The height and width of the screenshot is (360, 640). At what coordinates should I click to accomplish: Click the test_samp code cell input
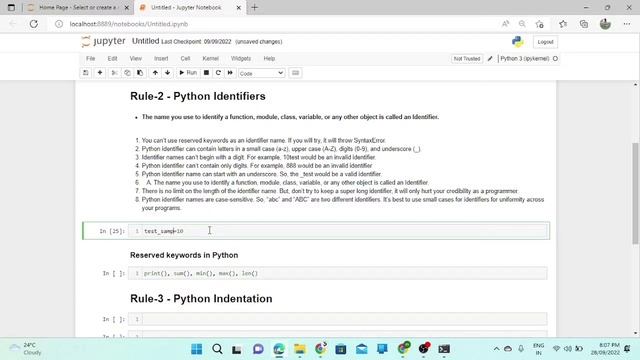[344, 231]
